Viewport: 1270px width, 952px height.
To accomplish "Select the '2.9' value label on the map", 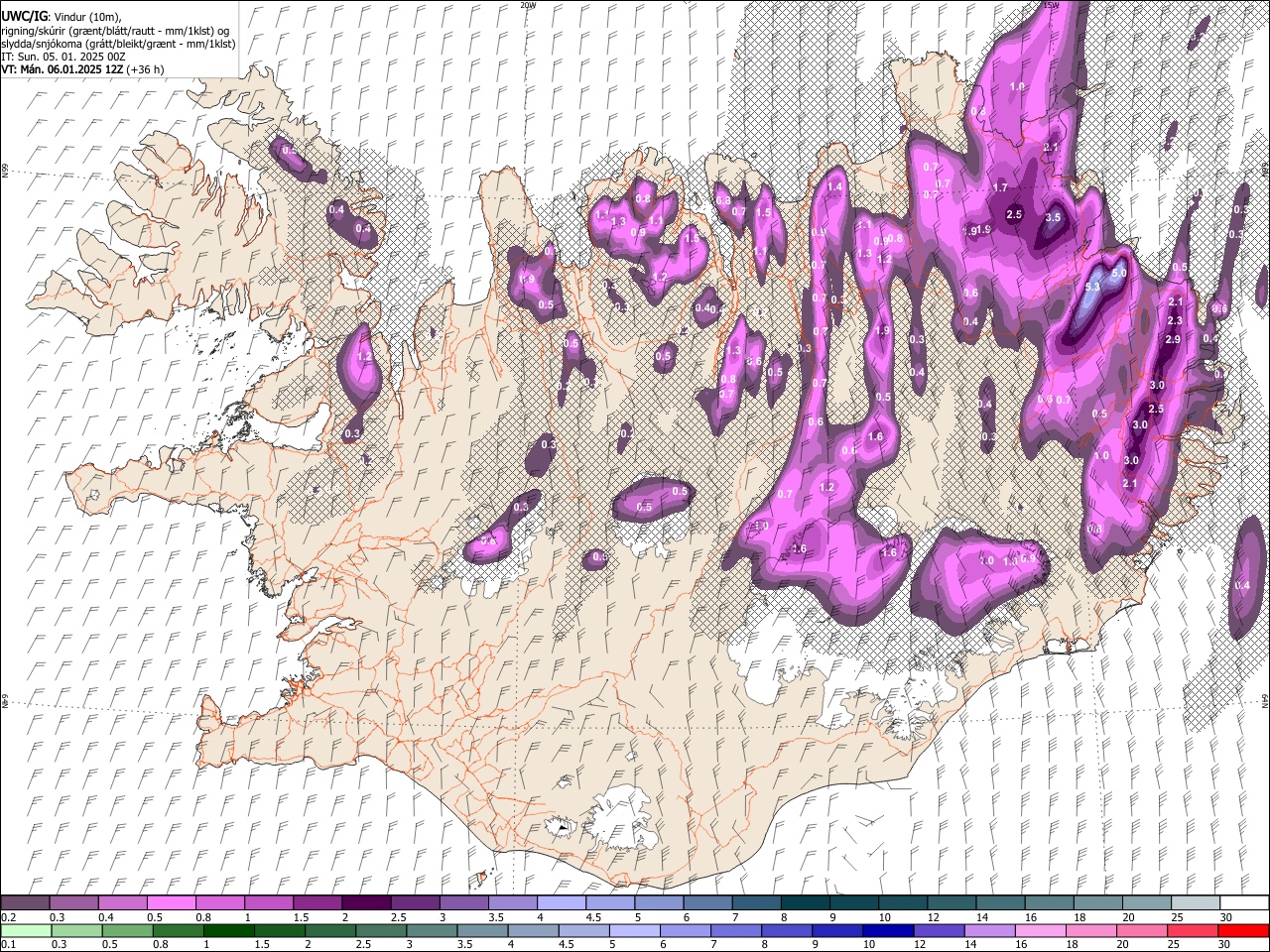I will pos(1172,339).
